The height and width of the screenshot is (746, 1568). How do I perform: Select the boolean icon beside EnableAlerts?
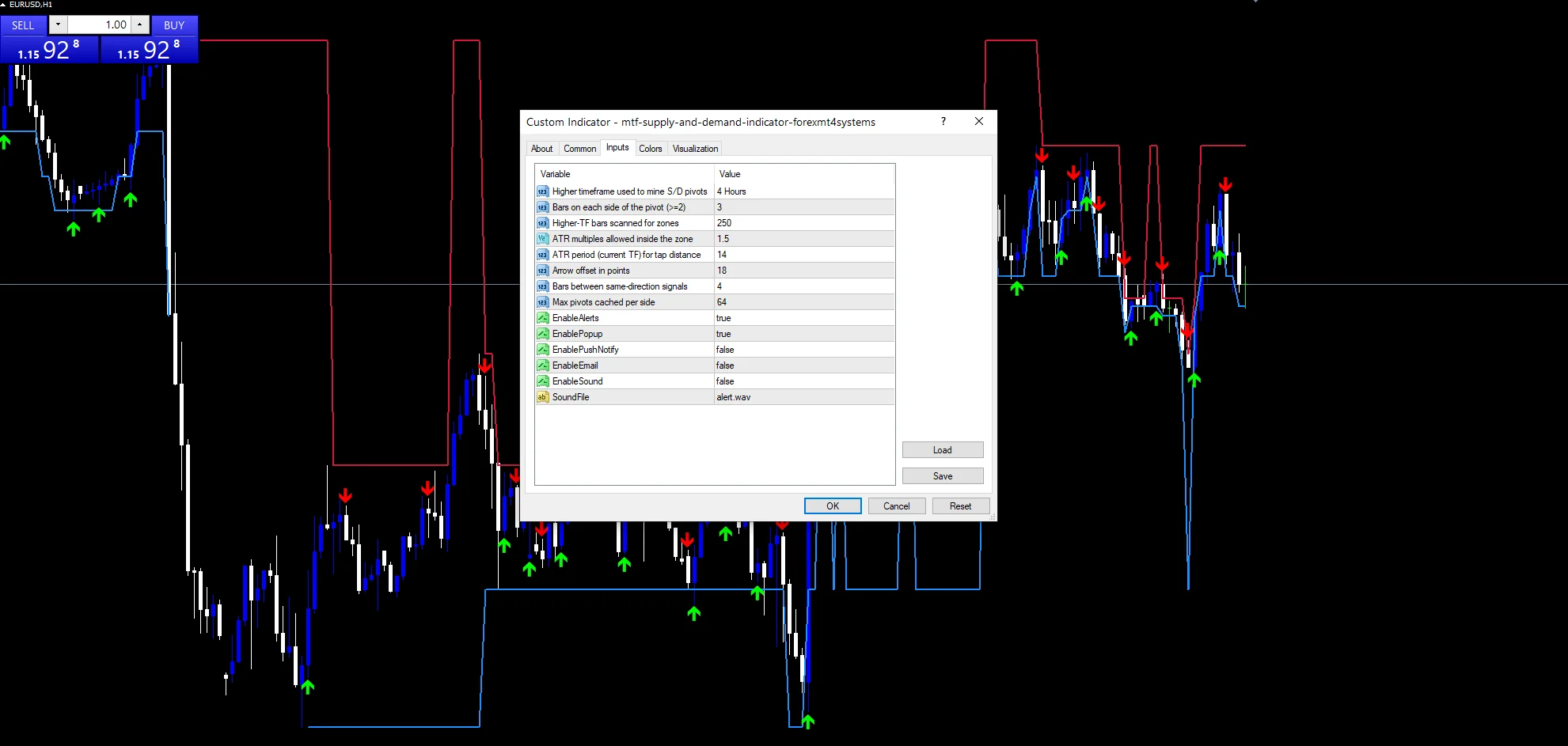pyautogui.click(x=543, y=318)
